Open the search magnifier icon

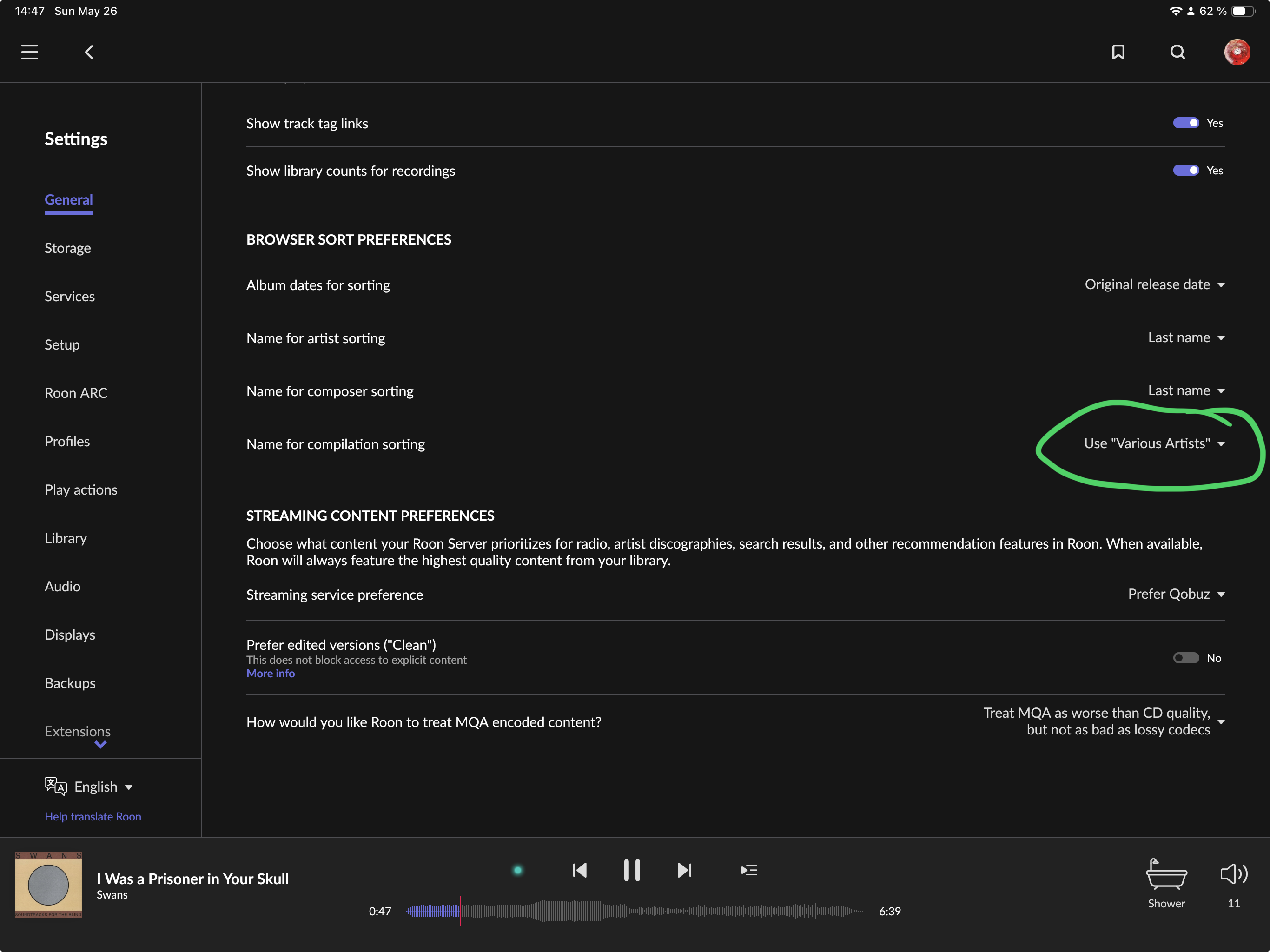[x=1177, y=52]
